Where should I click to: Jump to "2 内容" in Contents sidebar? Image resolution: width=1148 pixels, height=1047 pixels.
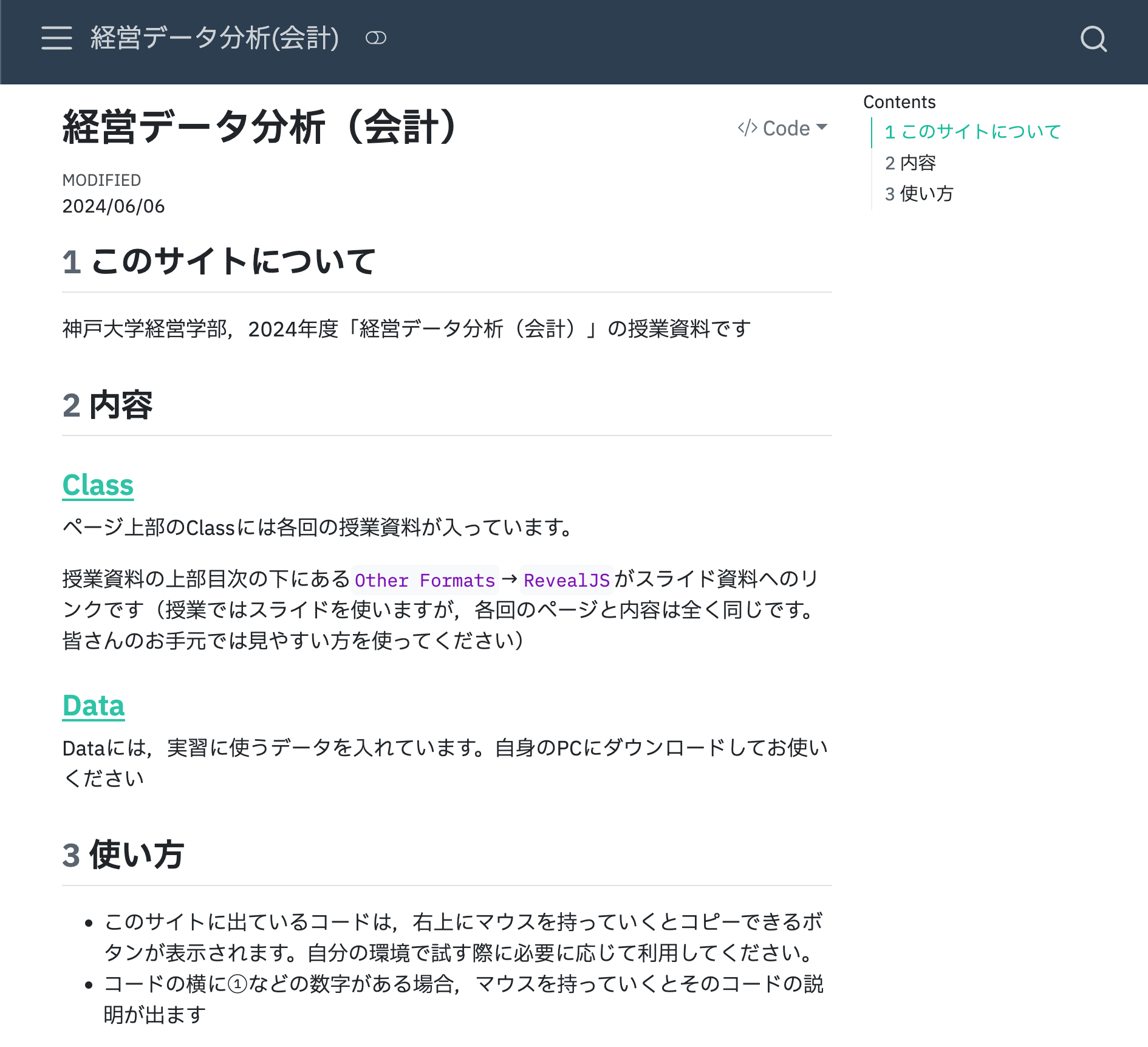(911, 163)
